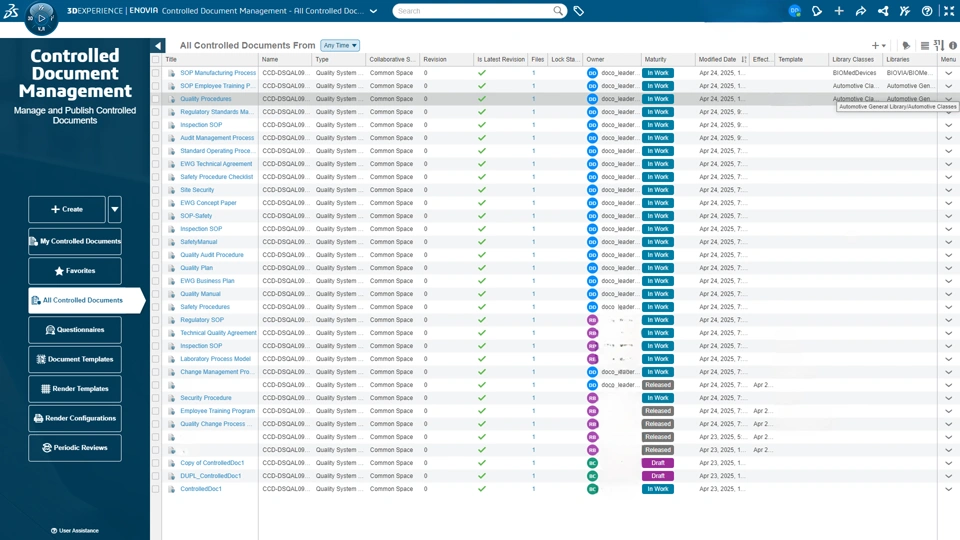Open the Document Templates section

point(75,359)
